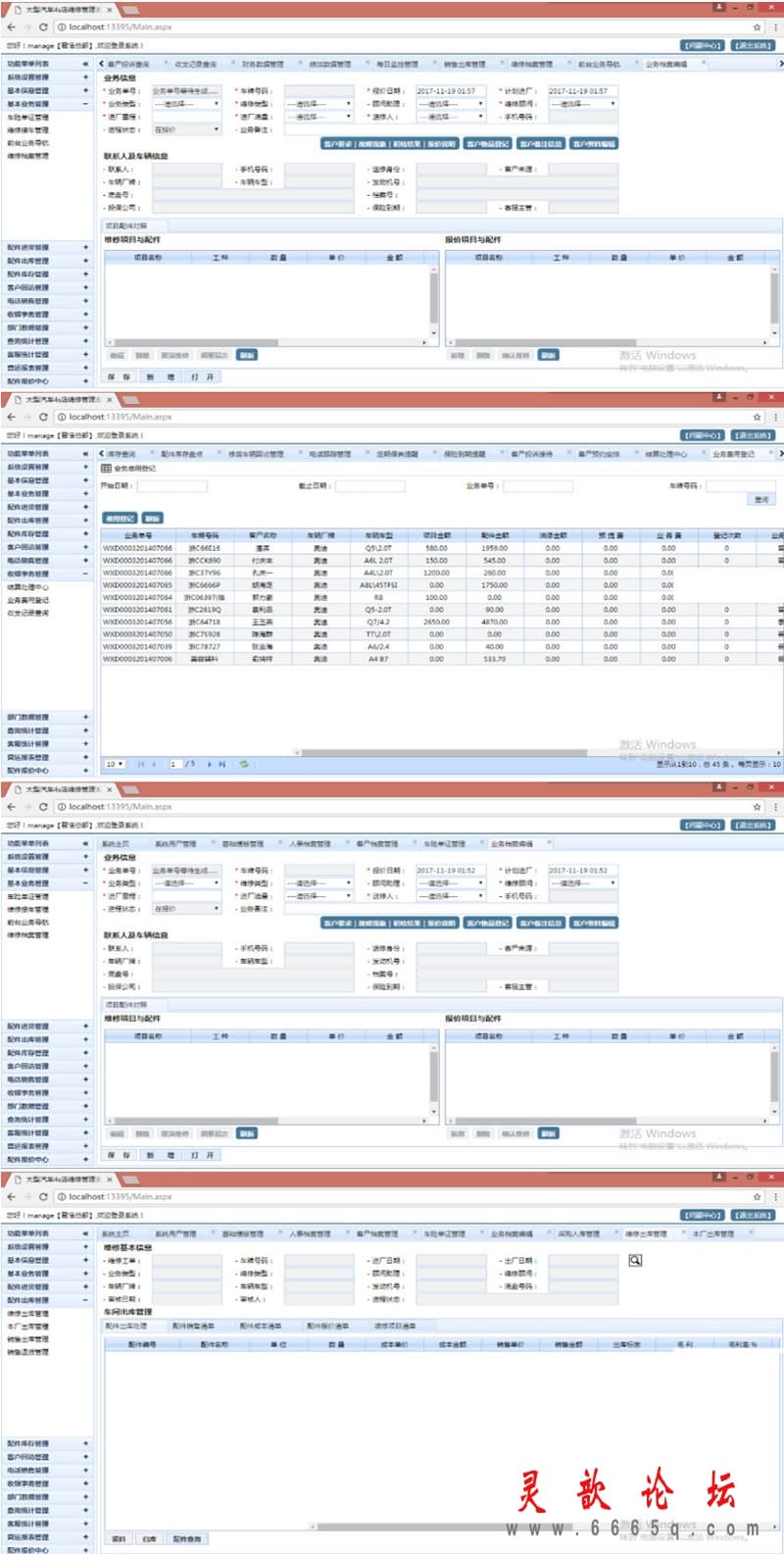This screenshot has height=1554, width=784.
Task: Go to first page of WXD records
Action: click(140, 764)
